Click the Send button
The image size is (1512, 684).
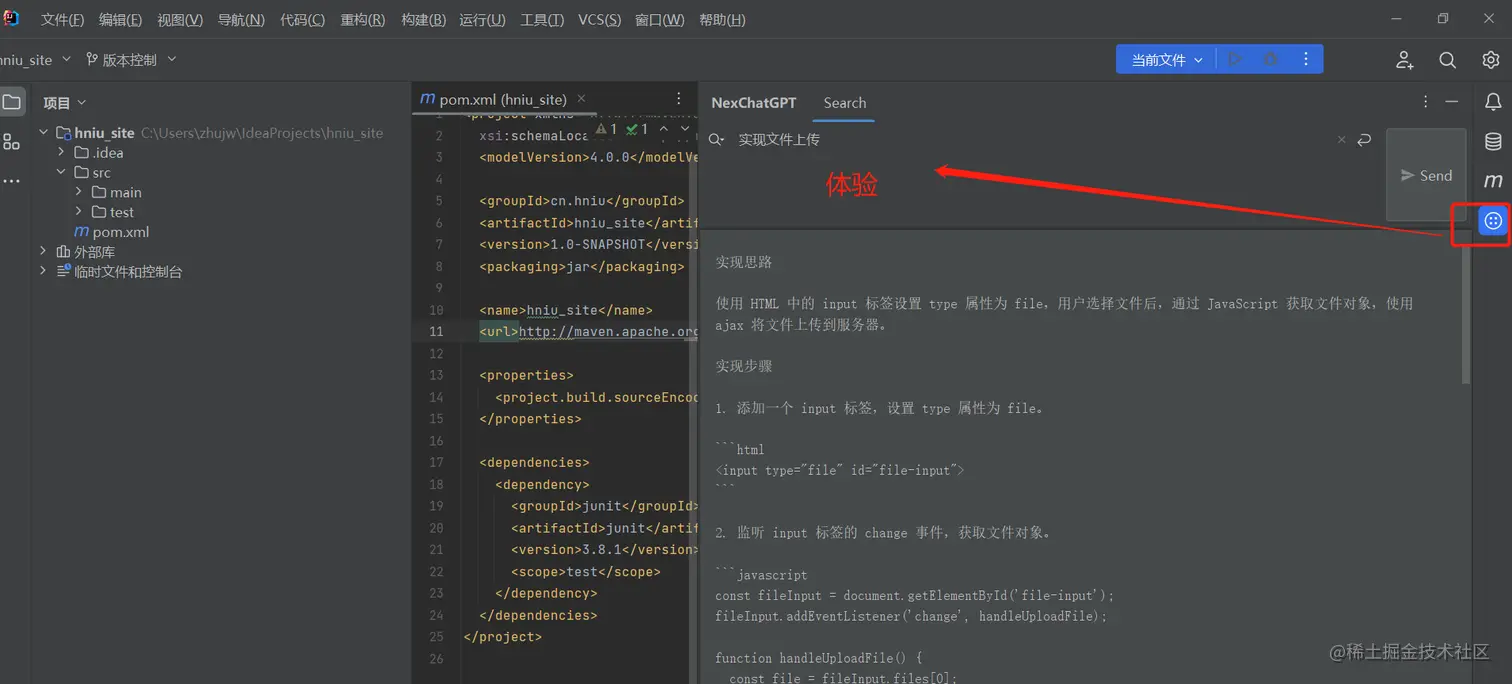[x=1426, y=175]
